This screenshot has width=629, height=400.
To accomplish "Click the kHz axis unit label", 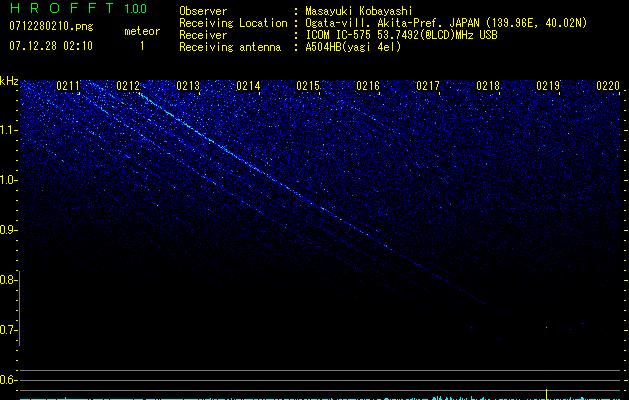I will pos(9,81).
